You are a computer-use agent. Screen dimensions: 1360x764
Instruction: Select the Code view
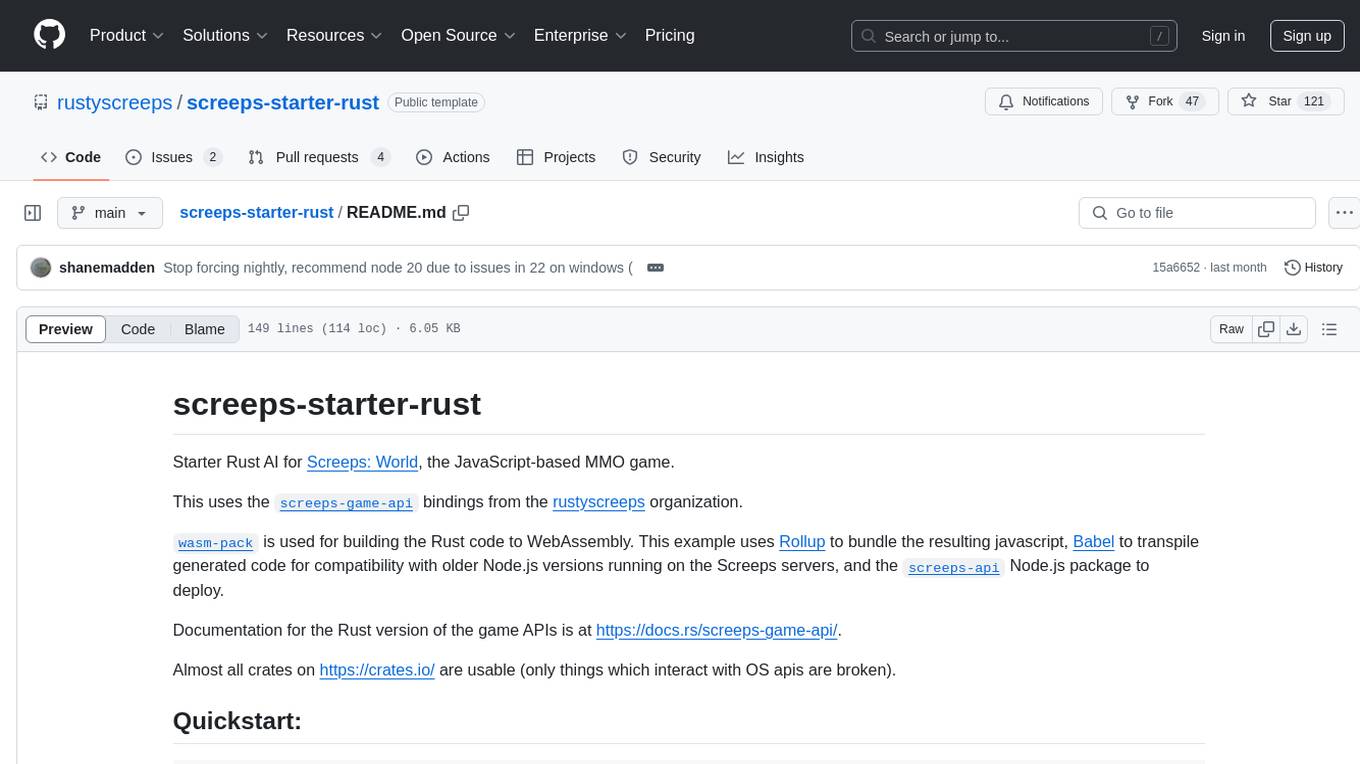(138, 329)
